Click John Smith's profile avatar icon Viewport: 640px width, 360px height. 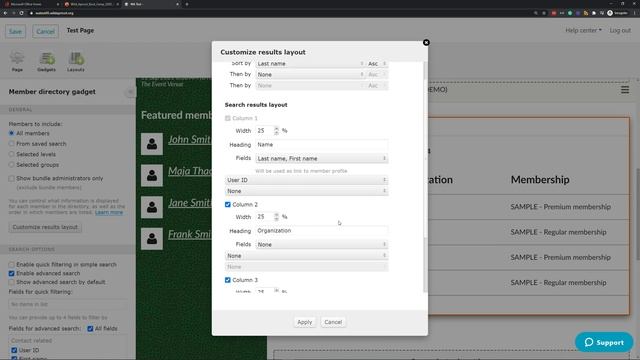tap(152, 144)
